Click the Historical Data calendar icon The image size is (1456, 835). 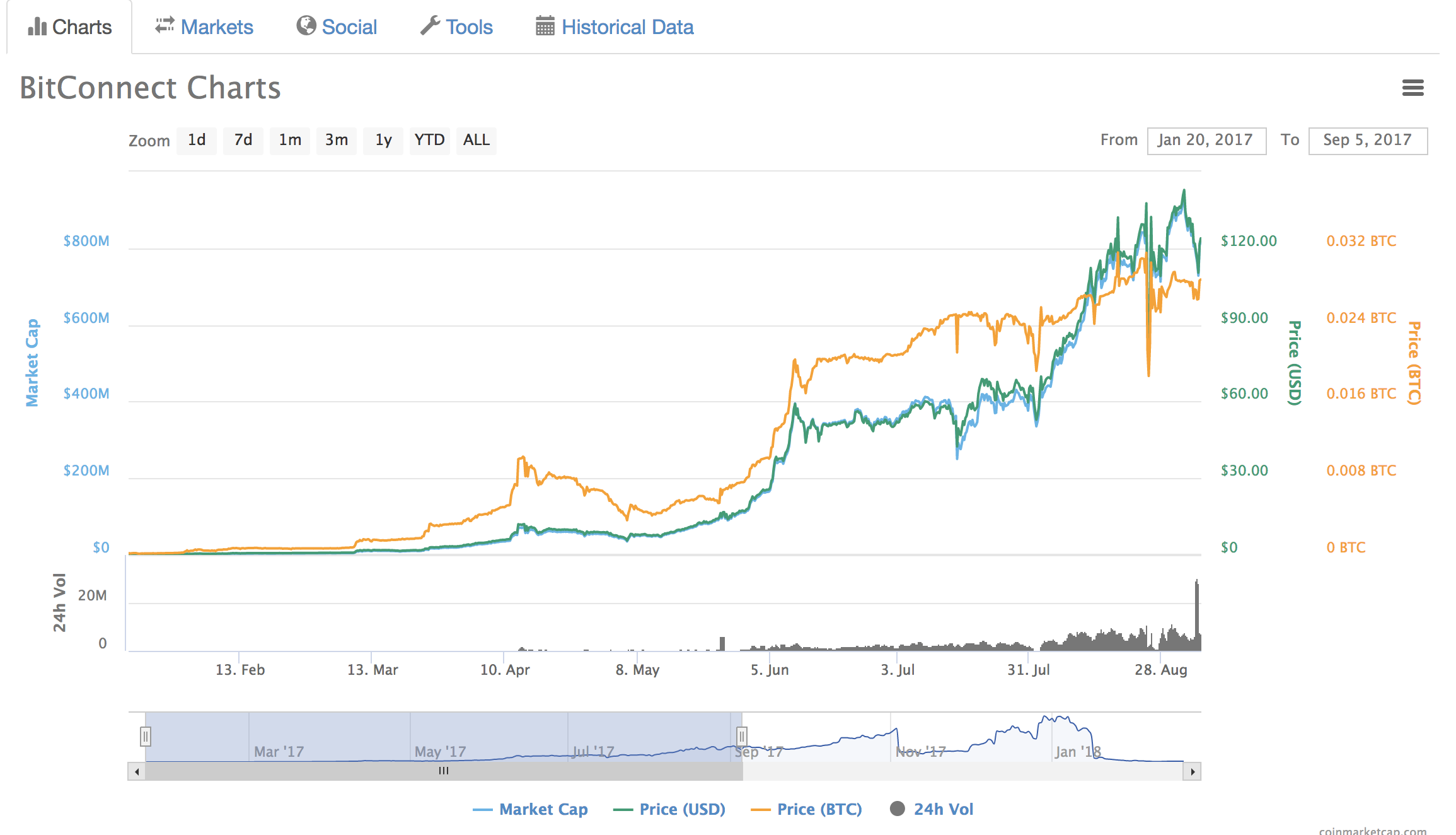click(544, 25)
